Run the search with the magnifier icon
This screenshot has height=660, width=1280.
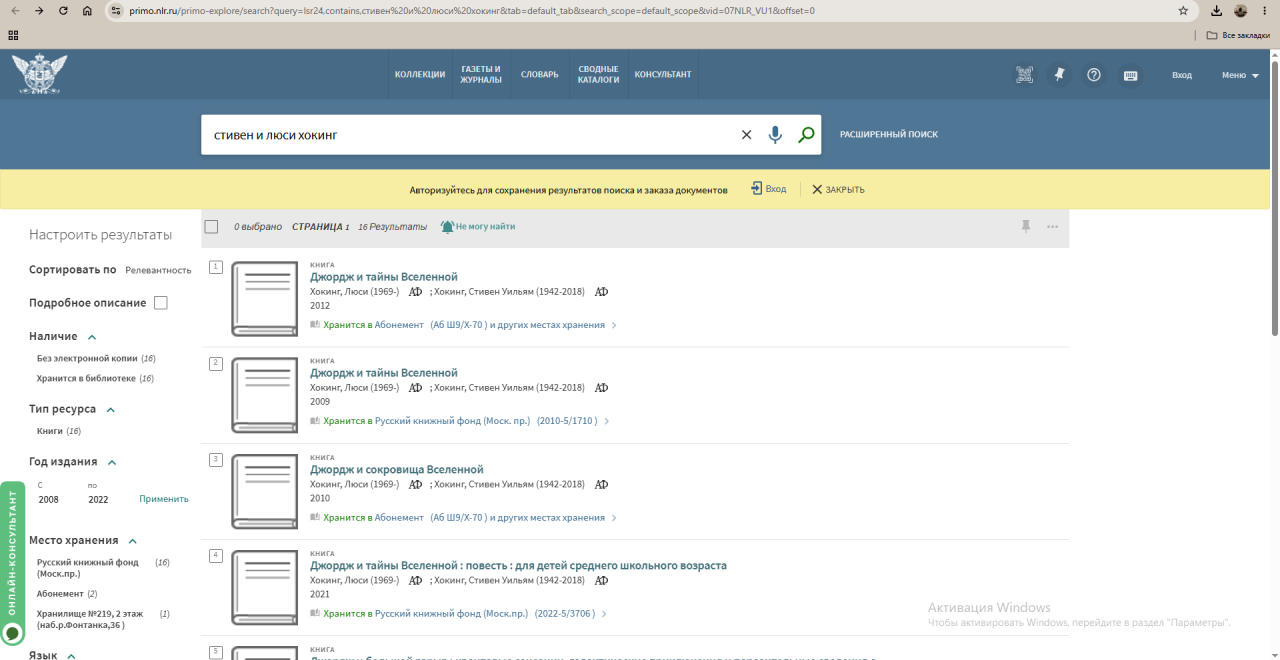point(806,135)
